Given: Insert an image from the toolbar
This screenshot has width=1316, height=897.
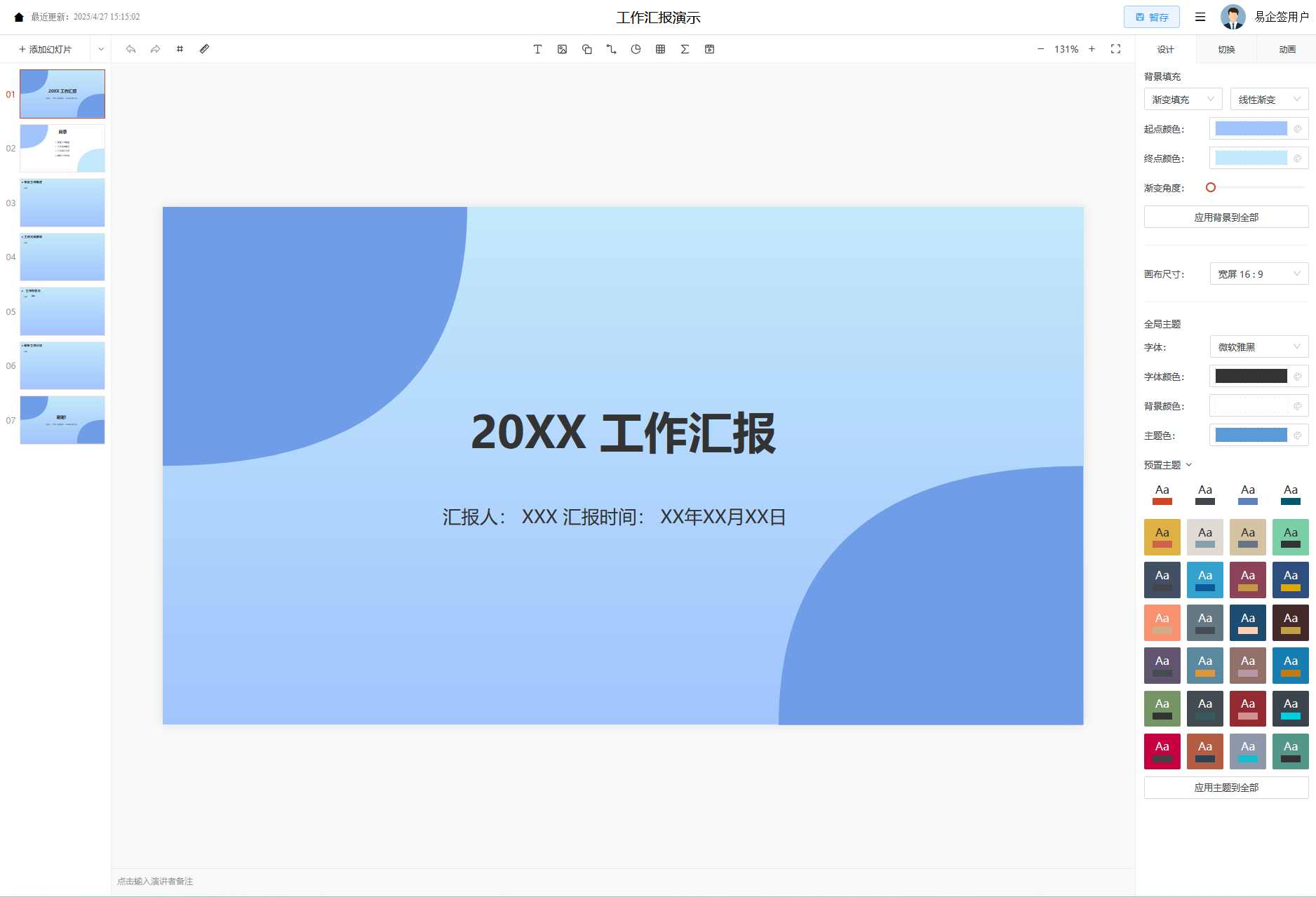Looking at the screenshot, I should 562,49.
